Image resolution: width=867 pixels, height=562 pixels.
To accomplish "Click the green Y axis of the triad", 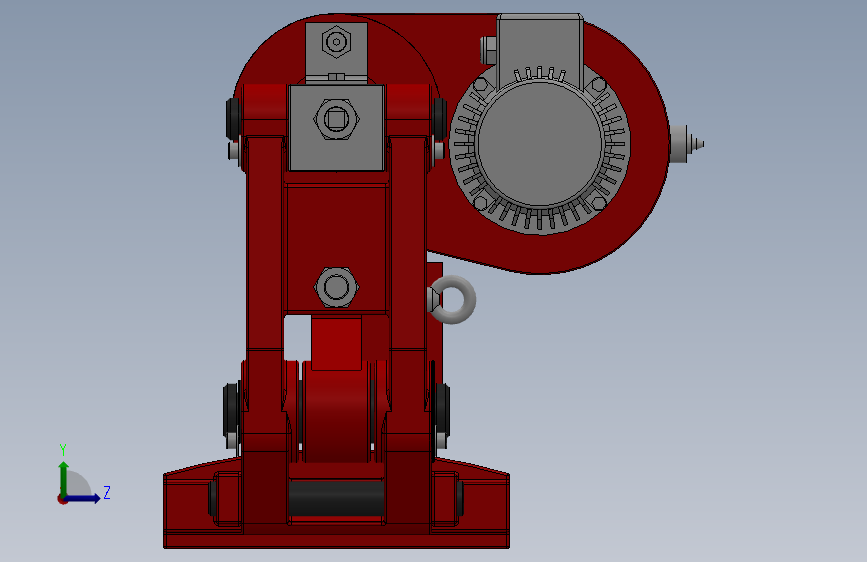I will click(x=63, y=479).
